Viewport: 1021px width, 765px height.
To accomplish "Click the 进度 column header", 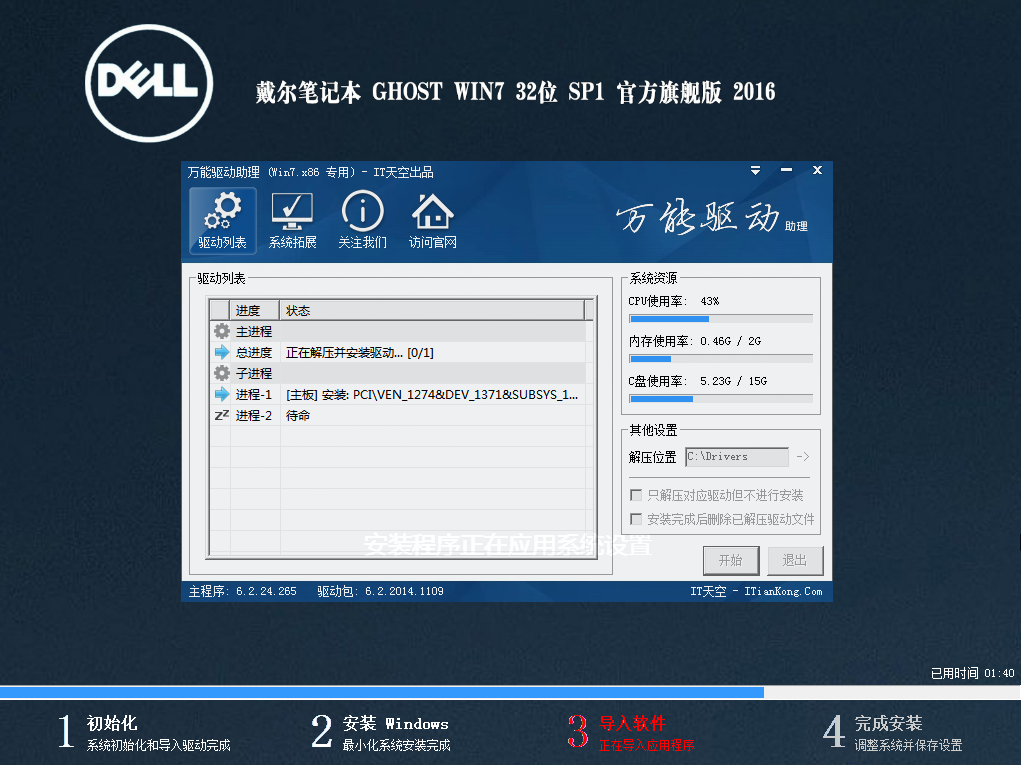I will [255, 311].
